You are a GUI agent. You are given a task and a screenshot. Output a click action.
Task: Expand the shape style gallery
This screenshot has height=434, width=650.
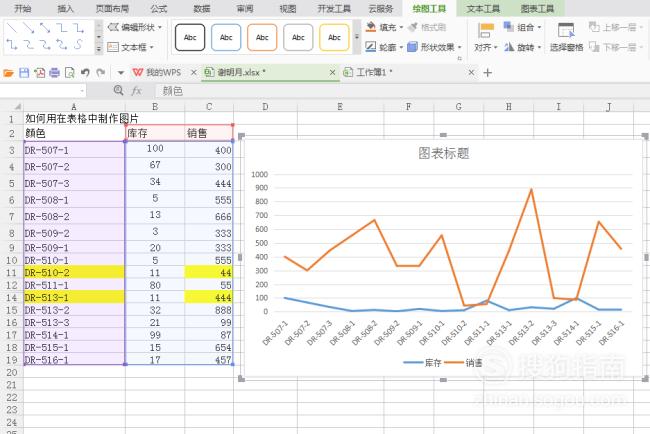click(x=357, y=37)
